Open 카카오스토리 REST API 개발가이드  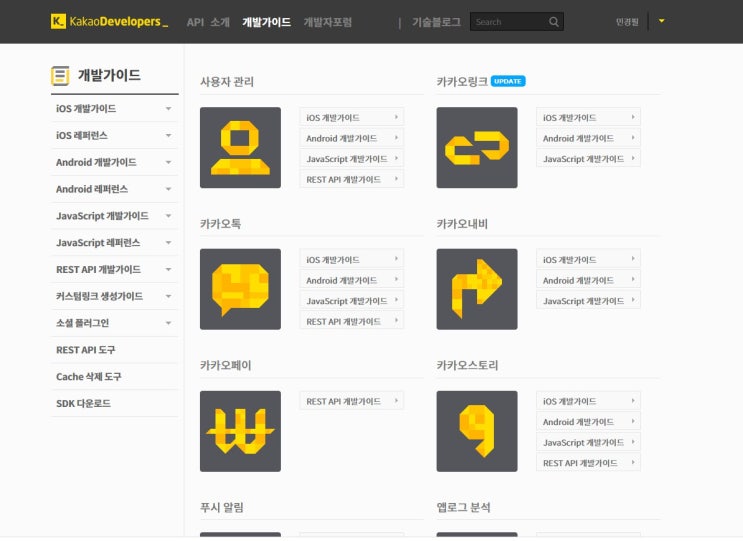tap(588, 463)
